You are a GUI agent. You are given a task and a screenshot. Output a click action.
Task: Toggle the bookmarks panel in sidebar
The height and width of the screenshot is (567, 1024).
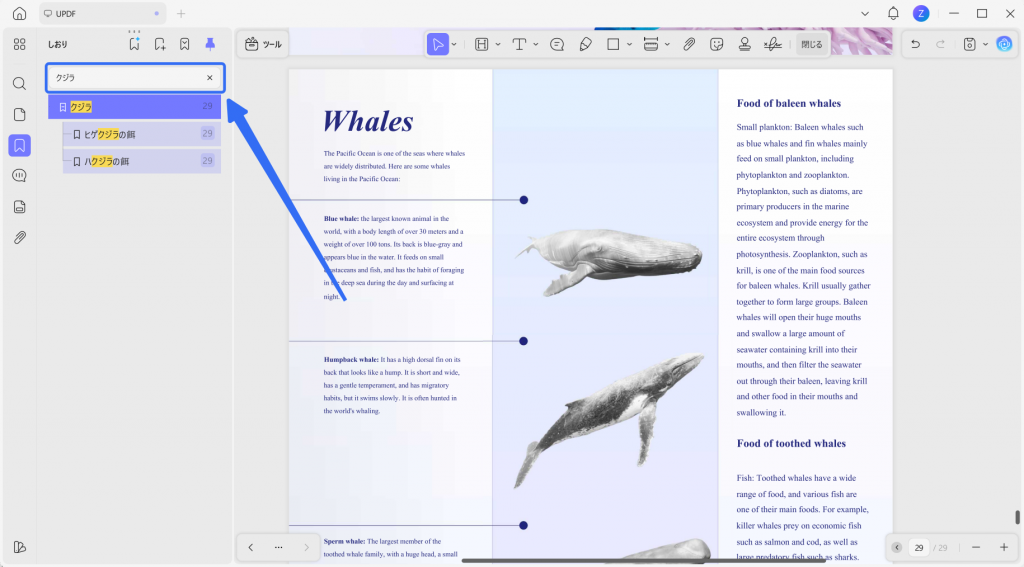(20, 145)
